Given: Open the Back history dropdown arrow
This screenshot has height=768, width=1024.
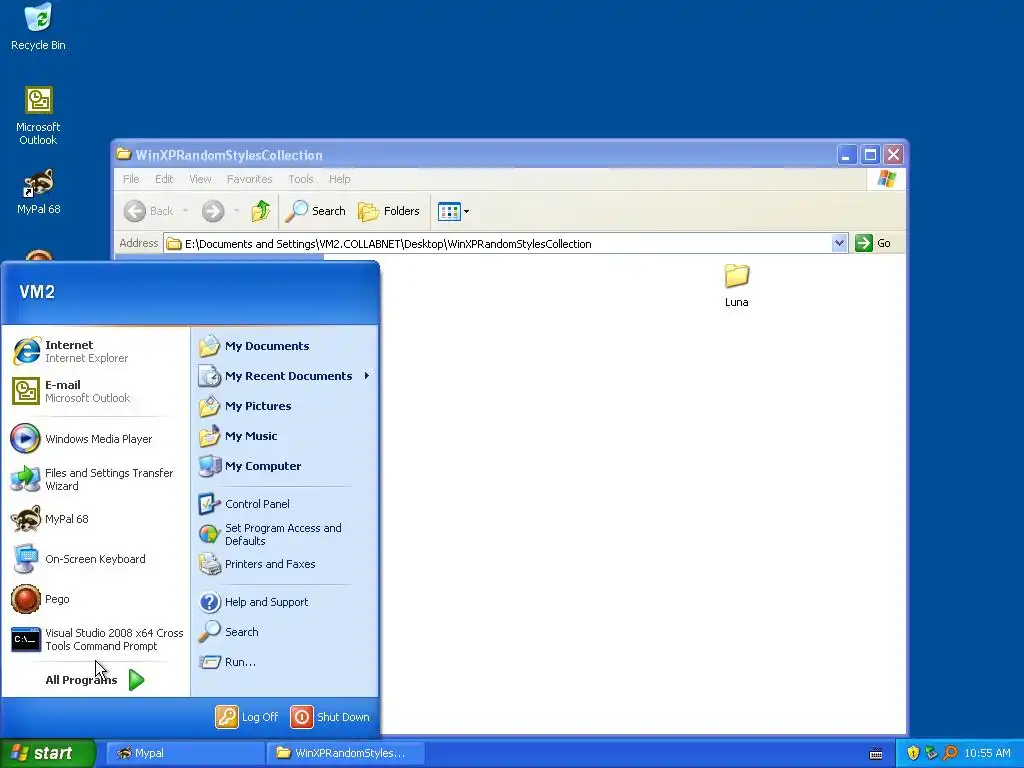Looking at the screenshot, I should 185,211.
